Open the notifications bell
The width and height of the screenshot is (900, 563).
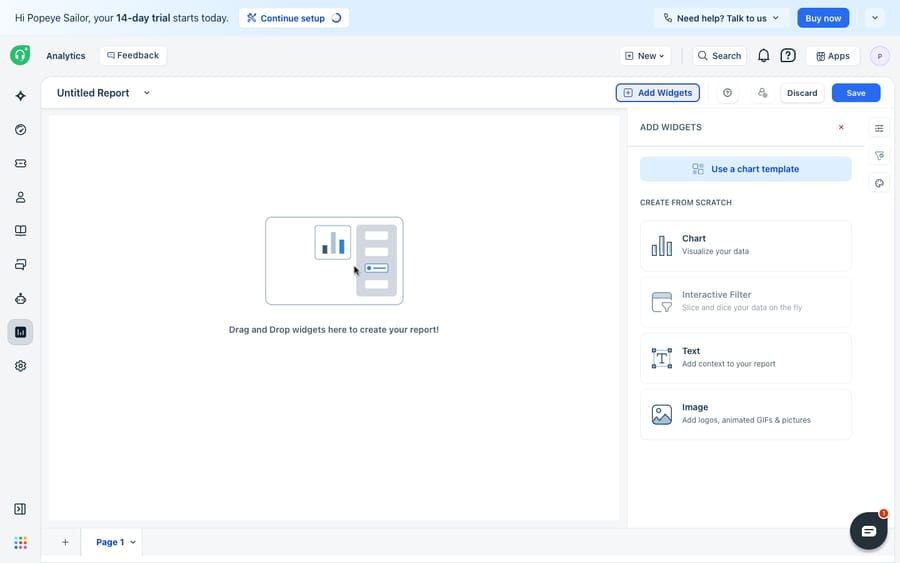click(763, 56)
